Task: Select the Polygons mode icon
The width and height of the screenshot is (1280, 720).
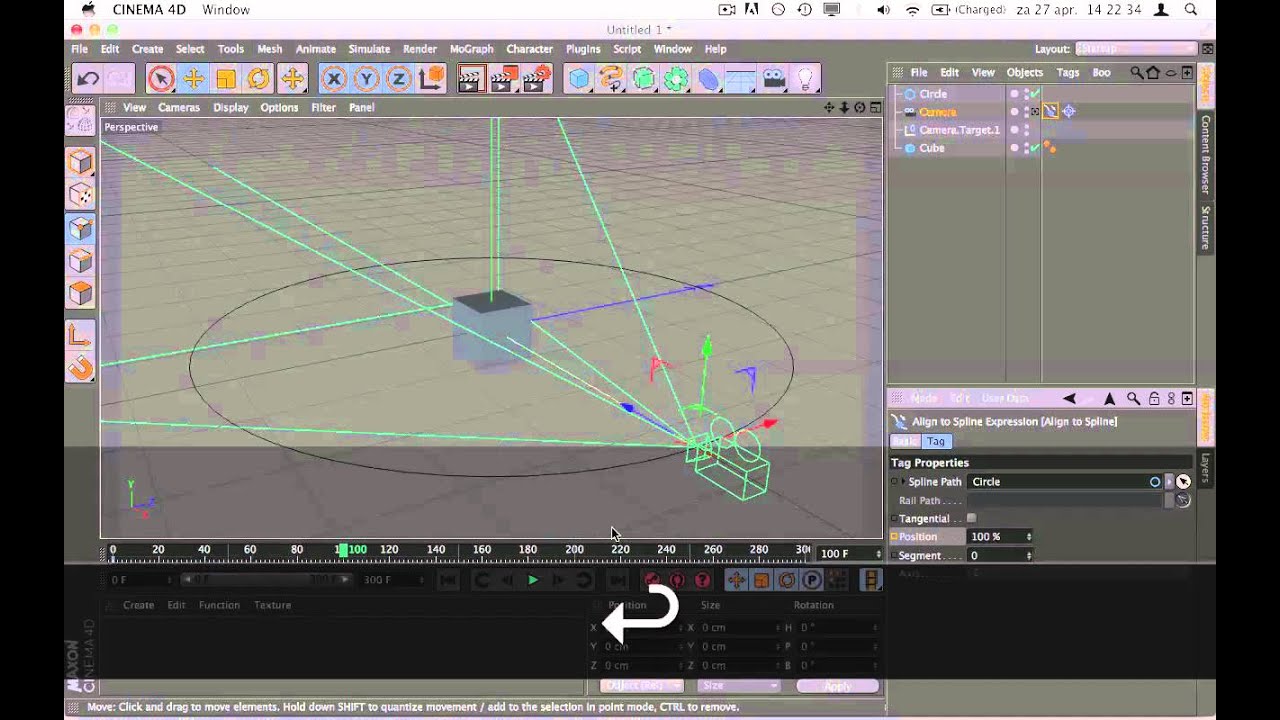Action: [80, 294]
